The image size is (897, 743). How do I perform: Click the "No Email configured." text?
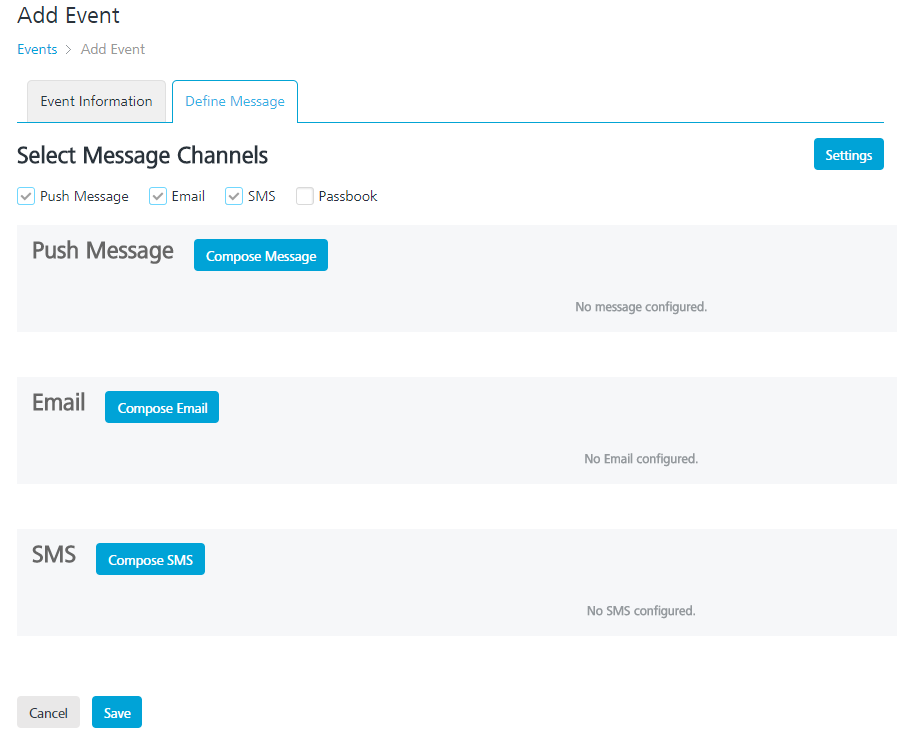(x=641, y=459)
